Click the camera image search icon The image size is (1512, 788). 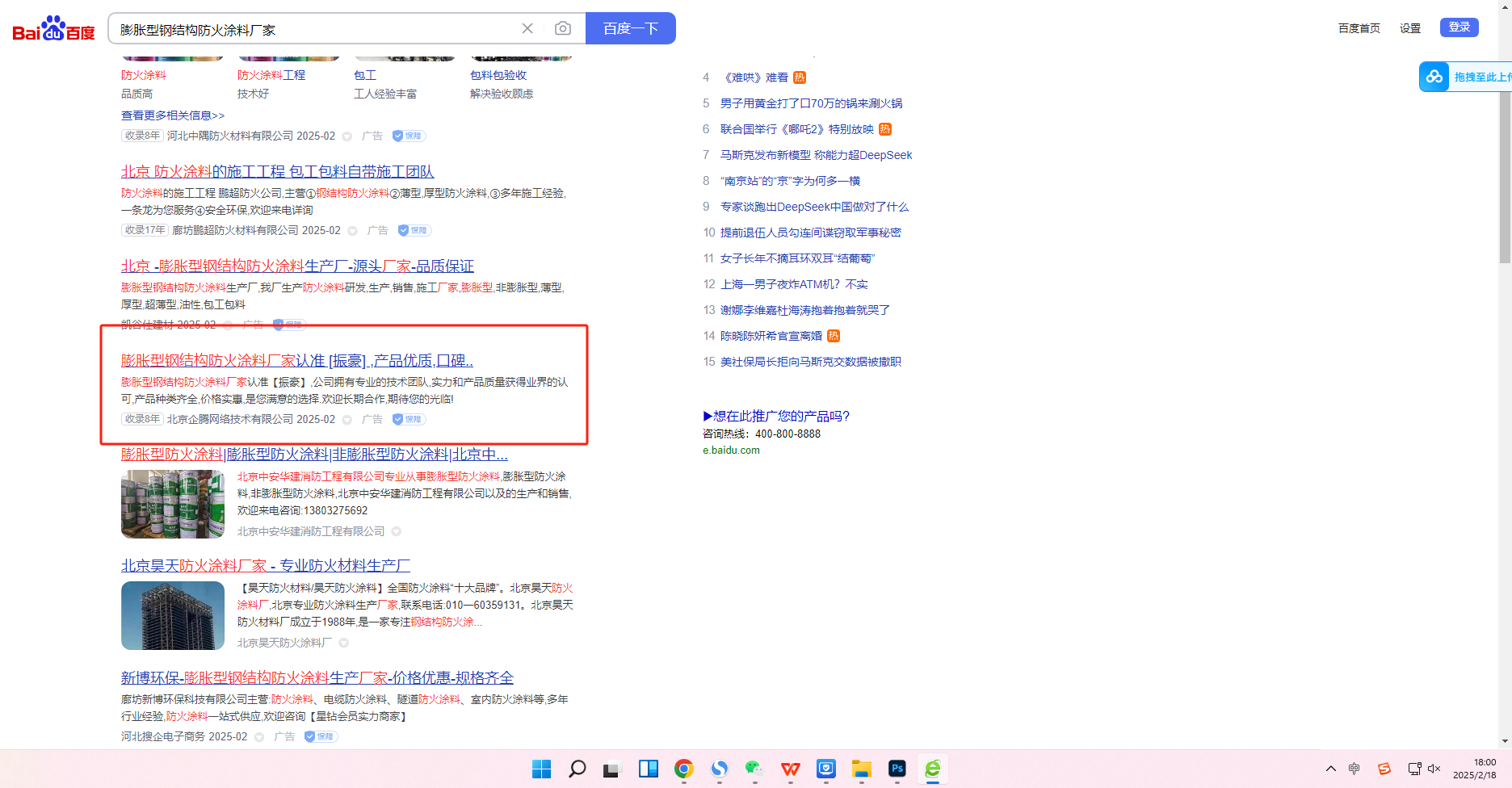563,29
